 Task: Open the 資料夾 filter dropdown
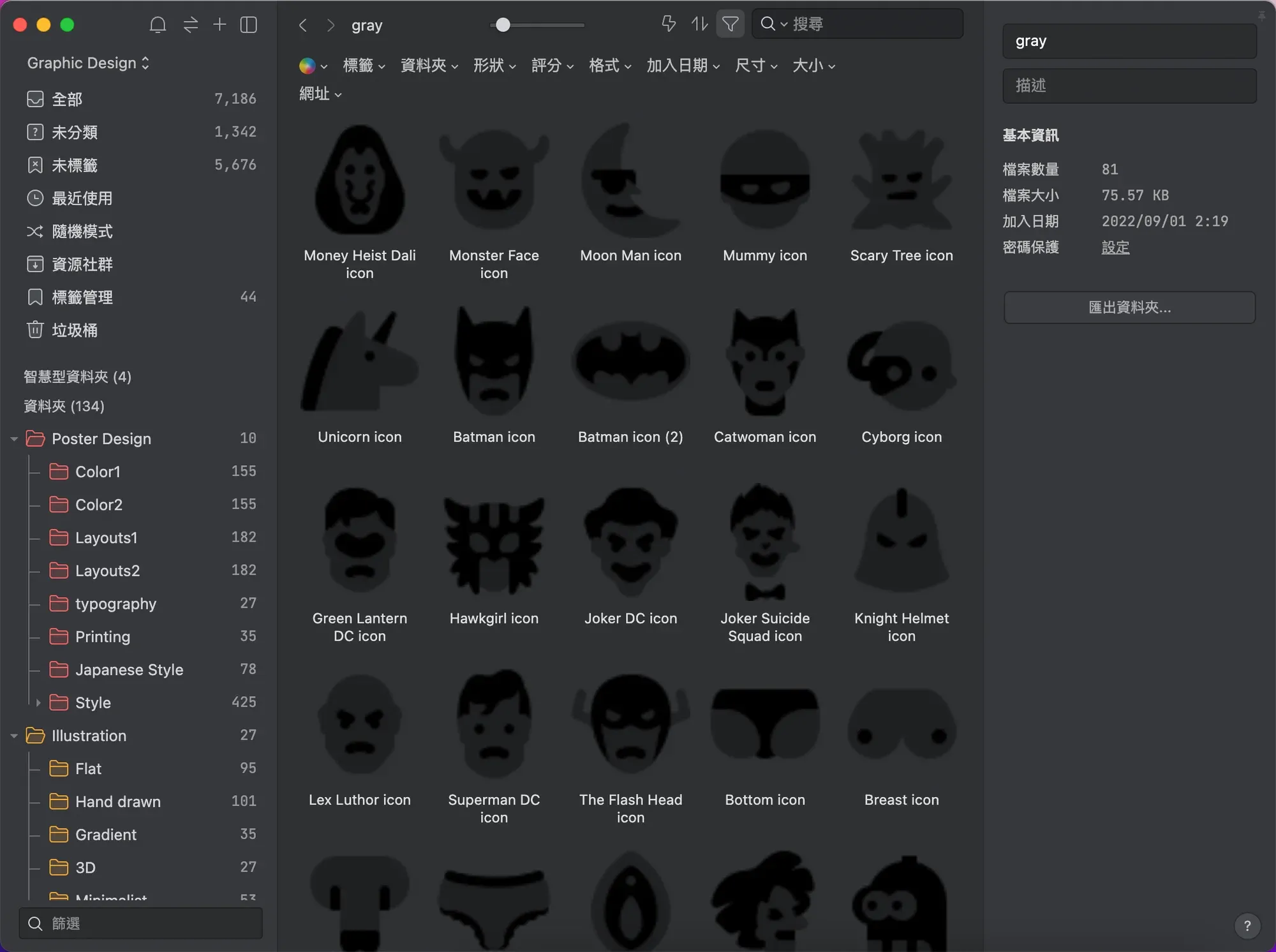[429, 66]
